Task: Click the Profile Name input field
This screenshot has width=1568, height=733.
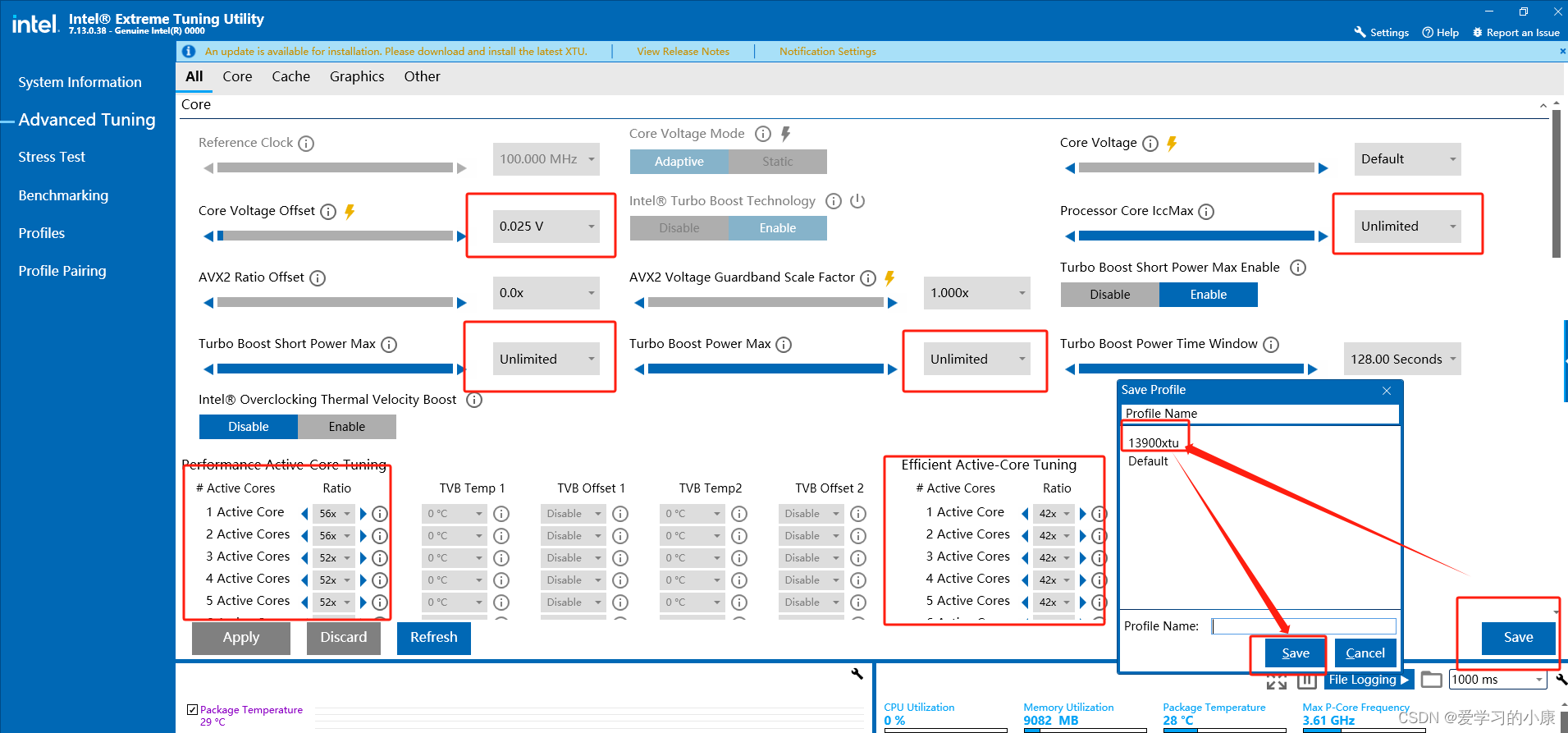Action: coord(1304,626)
